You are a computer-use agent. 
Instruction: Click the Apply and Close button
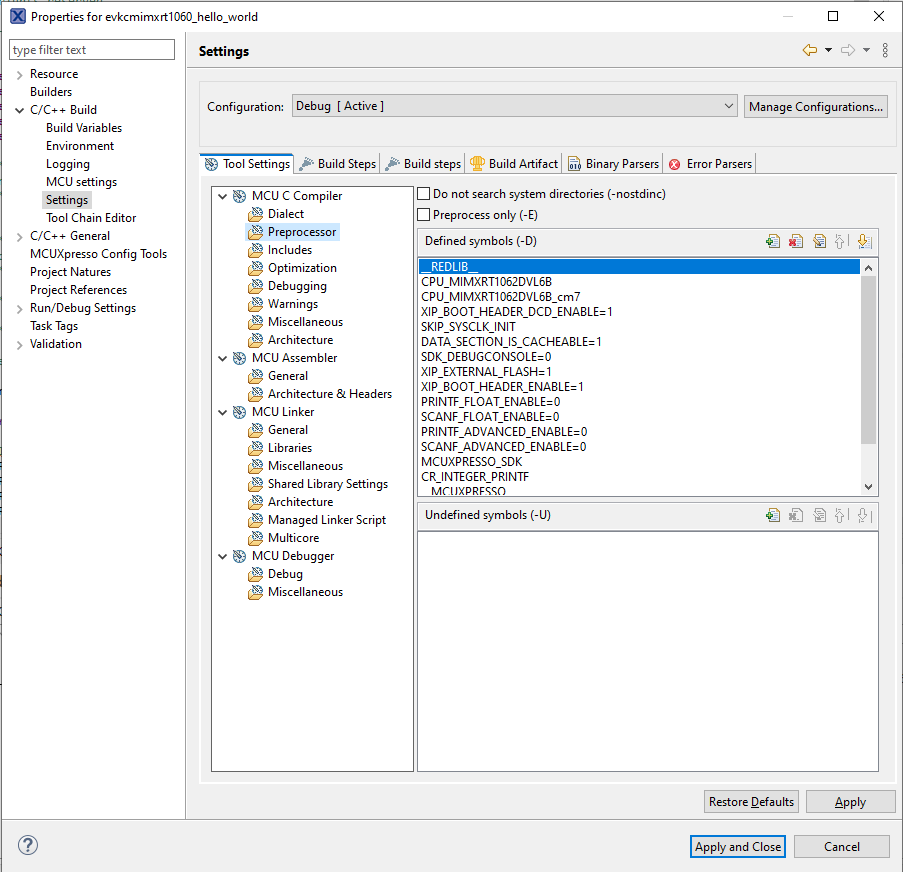(x=738, y=846)
